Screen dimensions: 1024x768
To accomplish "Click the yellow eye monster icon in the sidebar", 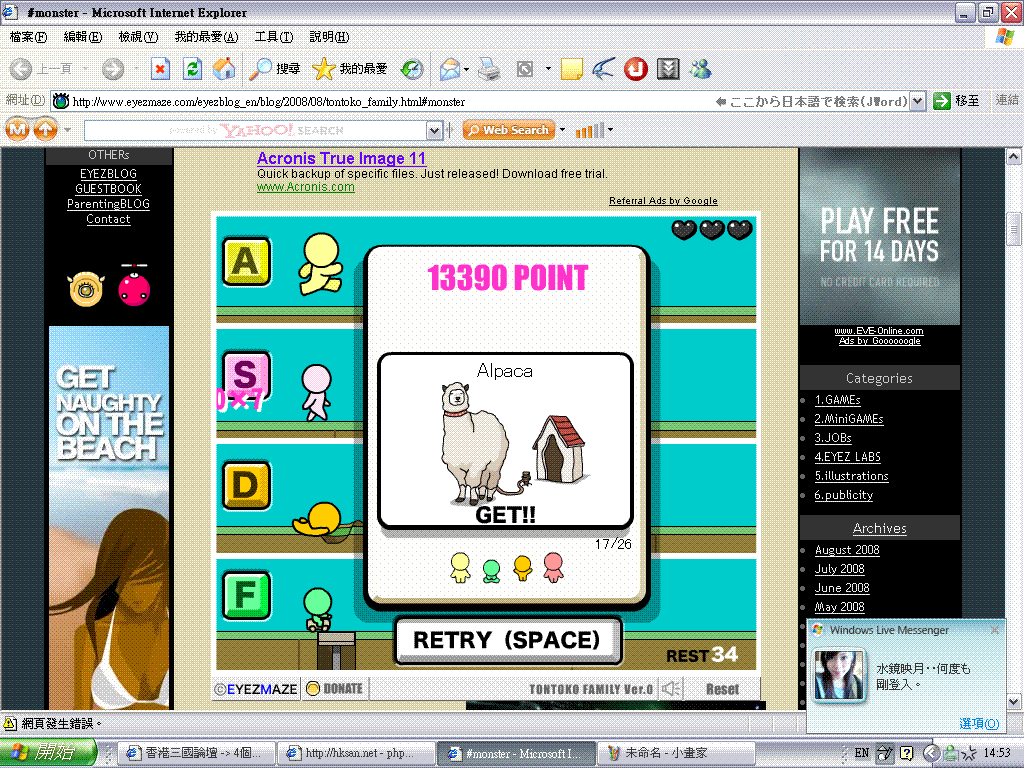I will pos(86,289).
